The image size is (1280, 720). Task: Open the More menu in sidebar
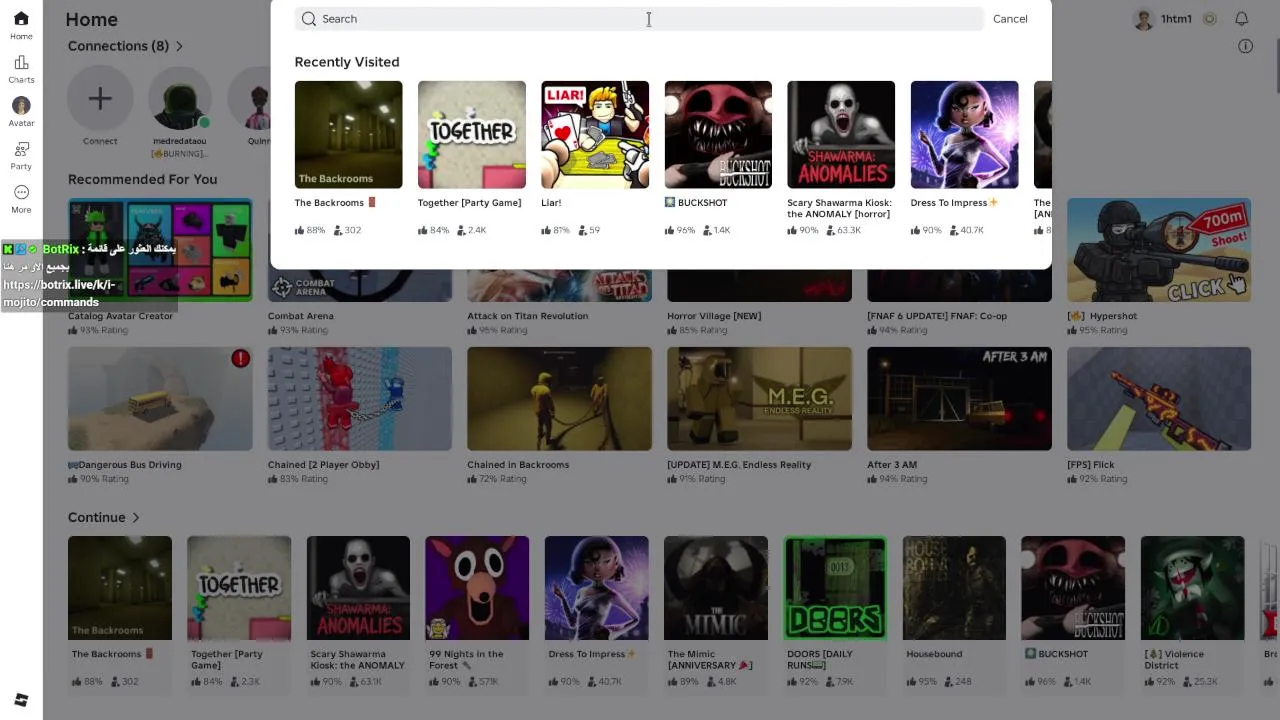pyautogui.click(x=21, y=199)
